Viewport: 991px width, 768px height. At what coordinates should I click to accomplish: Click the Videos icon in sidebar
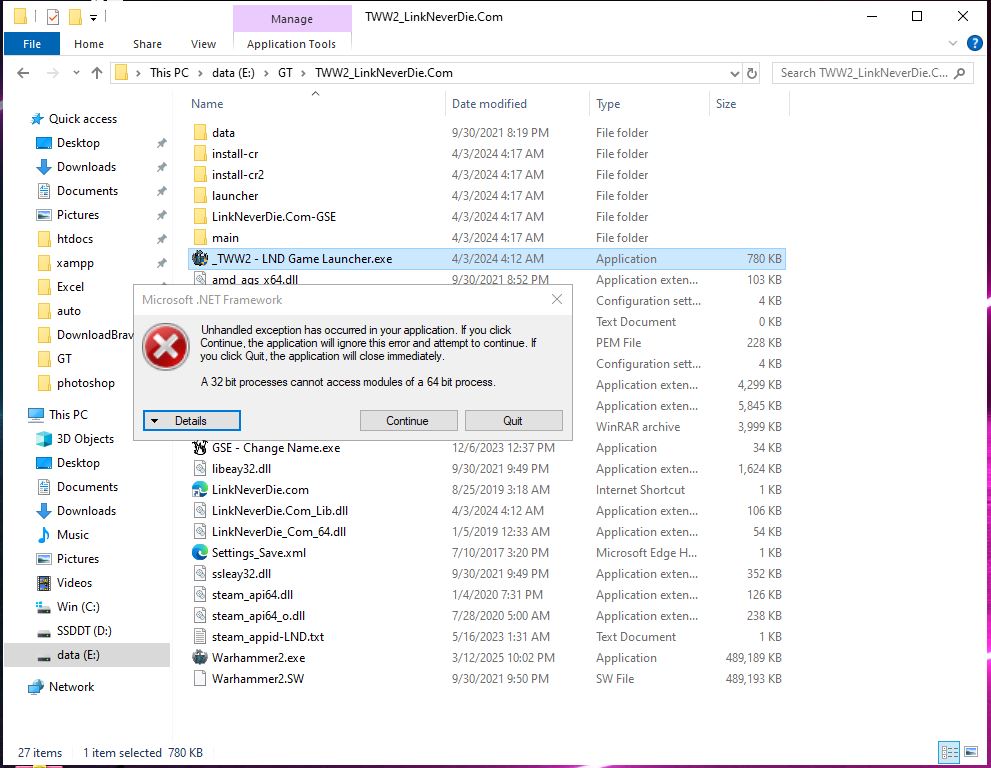pyautogui.click(x=44, y=583)
